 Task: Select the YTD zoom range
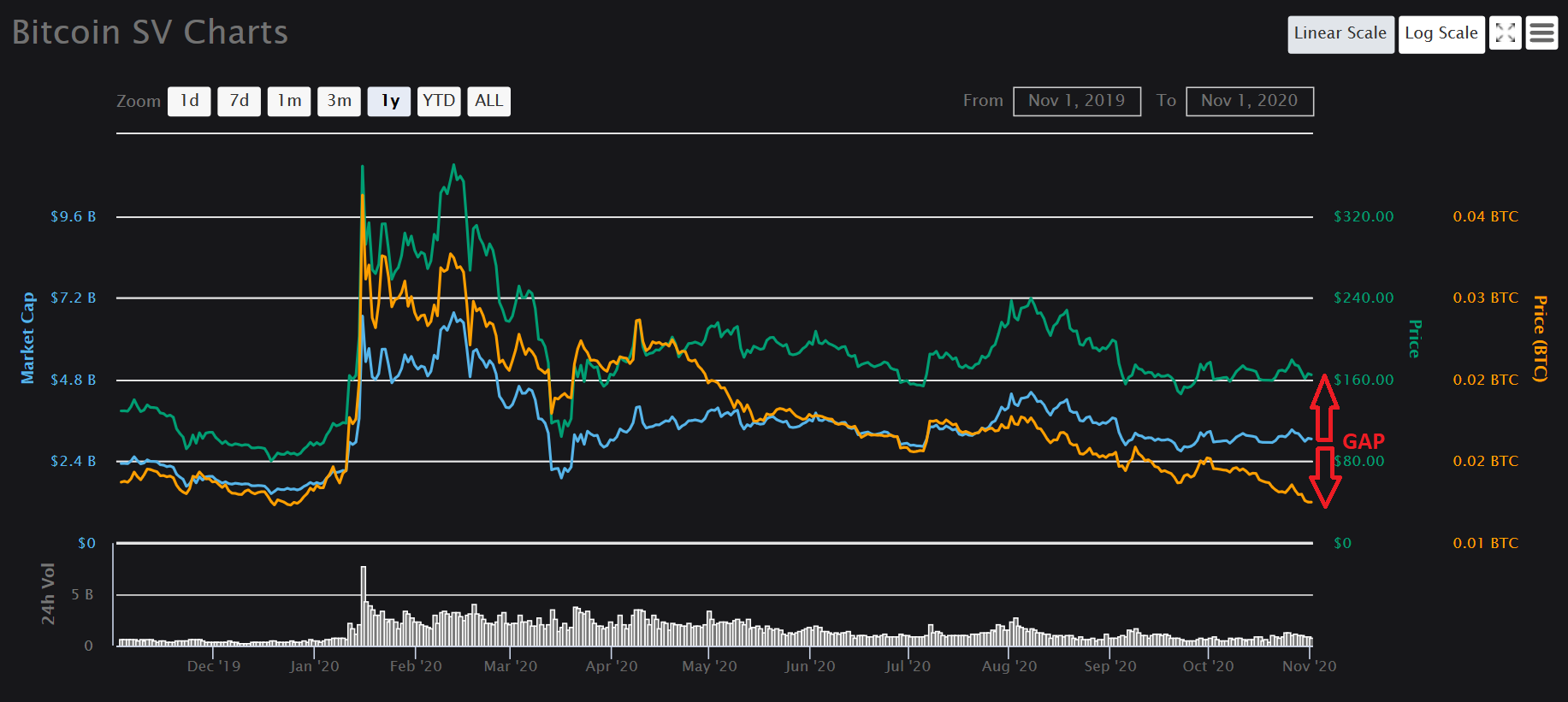pyautogui.click(x=439, y=101)
